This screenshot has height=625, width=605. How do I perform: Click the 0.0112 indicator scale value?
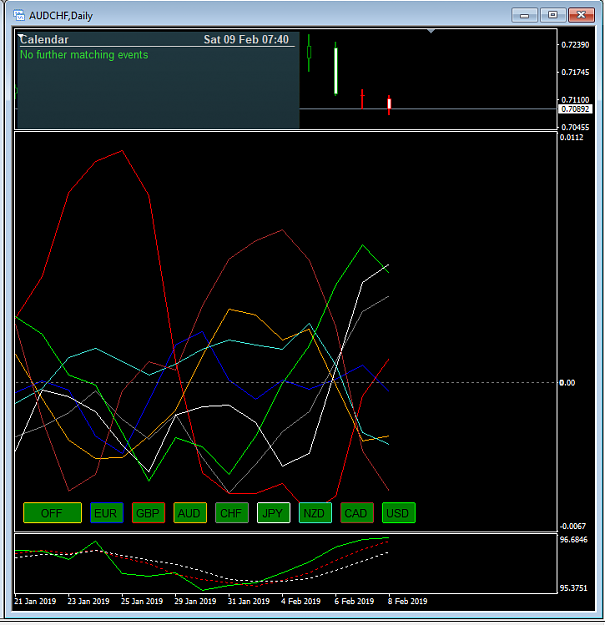pos(572,138)
